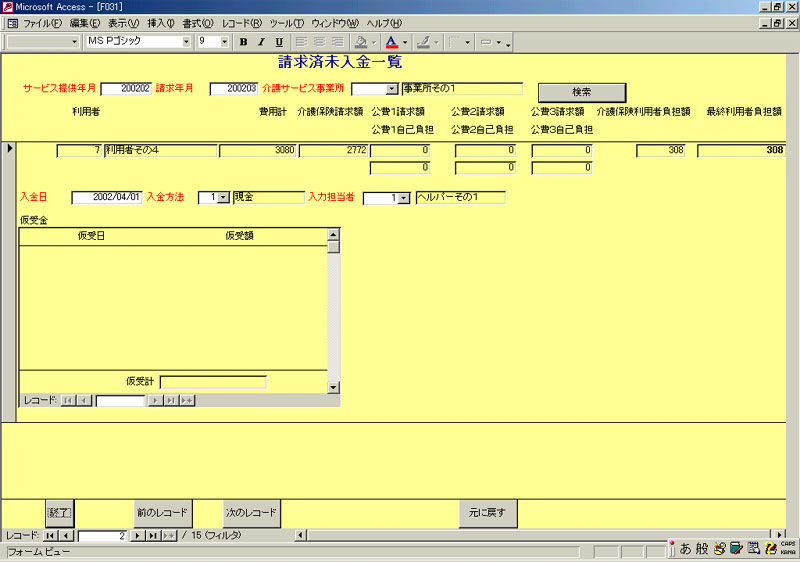Open the object selector dropdown
The height and width of the screenshot is (562, 800).
click(74, 42)
